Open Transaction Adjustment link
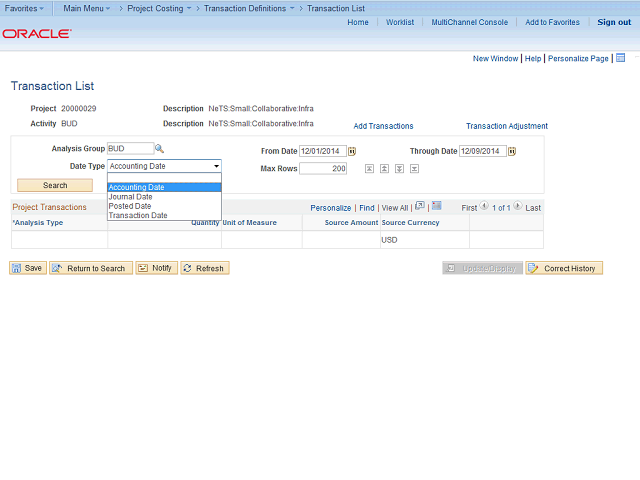Image resolution: width=640 pixels, height=480 pixels. coord(507,126)
